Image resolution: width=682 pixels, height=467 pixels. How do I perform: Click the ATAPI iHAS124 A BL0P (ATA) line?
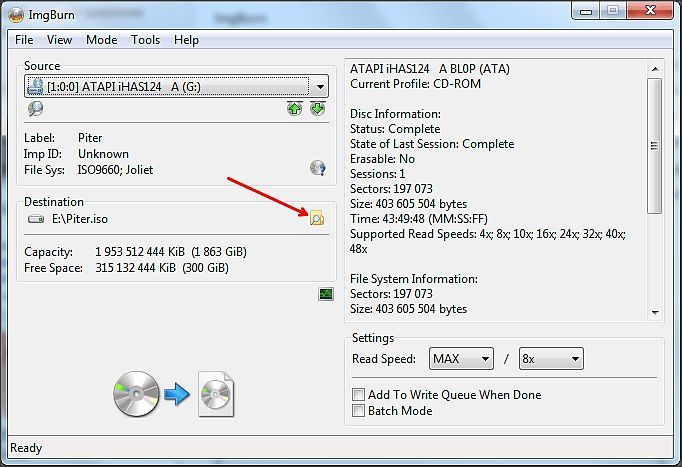pos(430,69)
